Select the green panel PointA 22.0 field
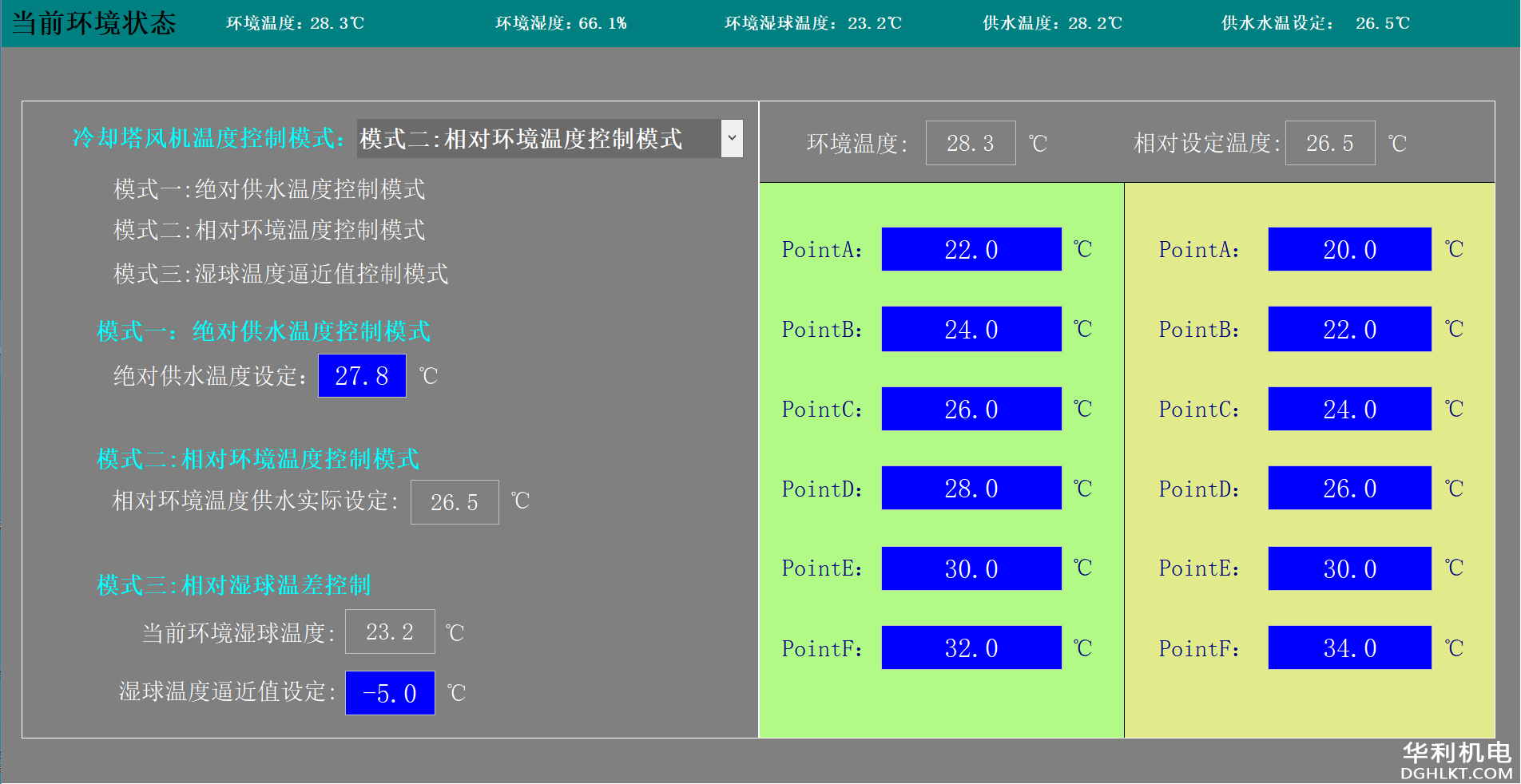 point(971,249)
